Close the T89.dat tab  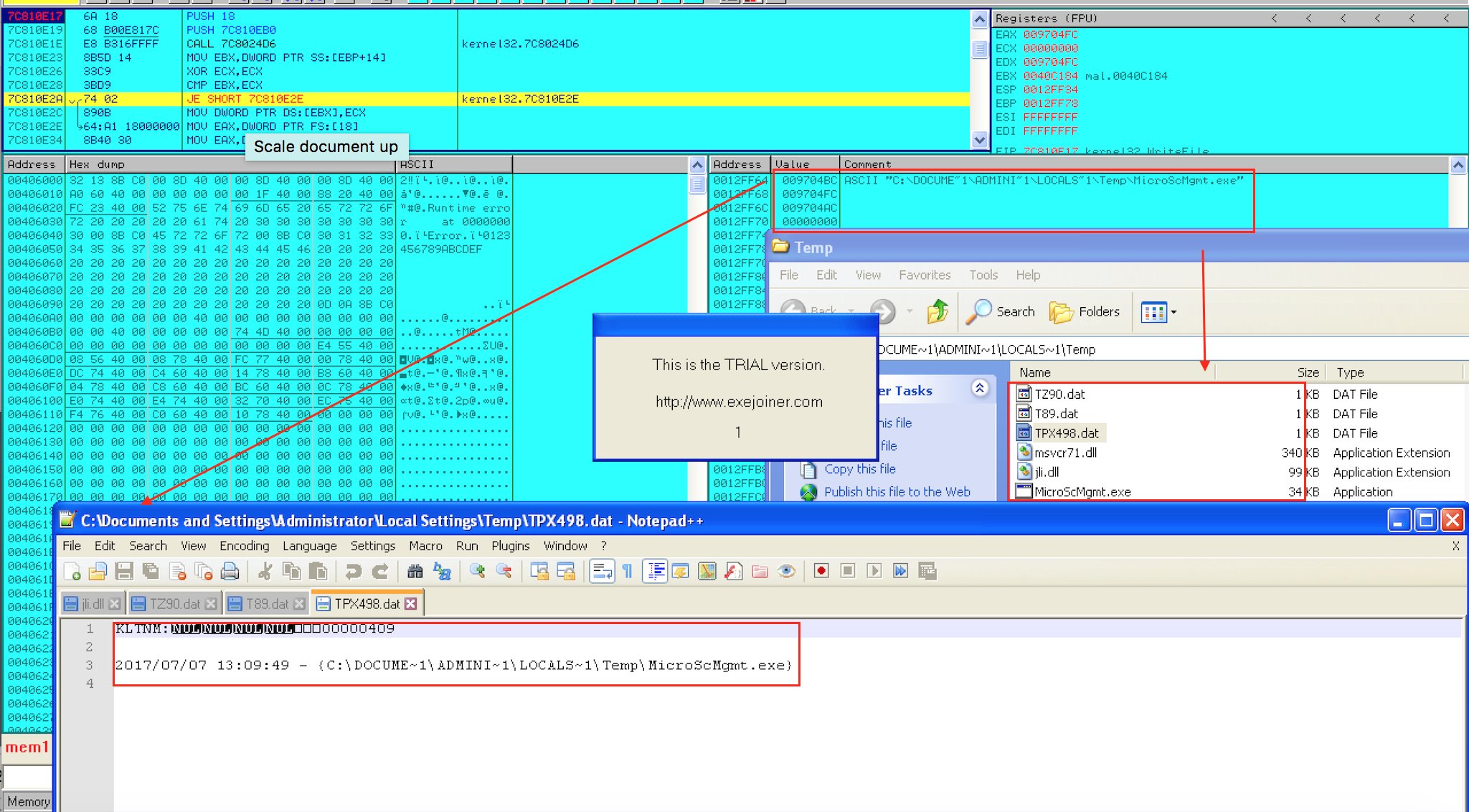click(299, 604)
